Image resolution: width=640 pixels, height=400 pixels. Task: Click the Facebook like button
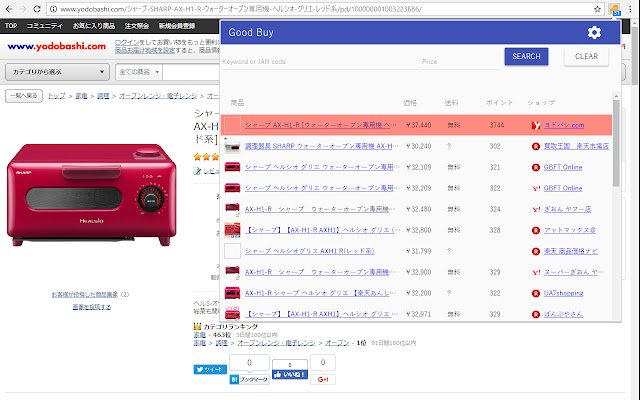(x=290, y=374)
